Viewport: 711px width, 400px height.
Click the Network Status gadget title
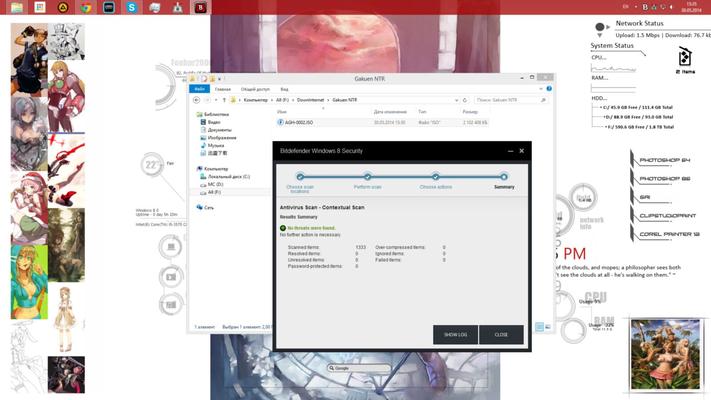[639, 23]
